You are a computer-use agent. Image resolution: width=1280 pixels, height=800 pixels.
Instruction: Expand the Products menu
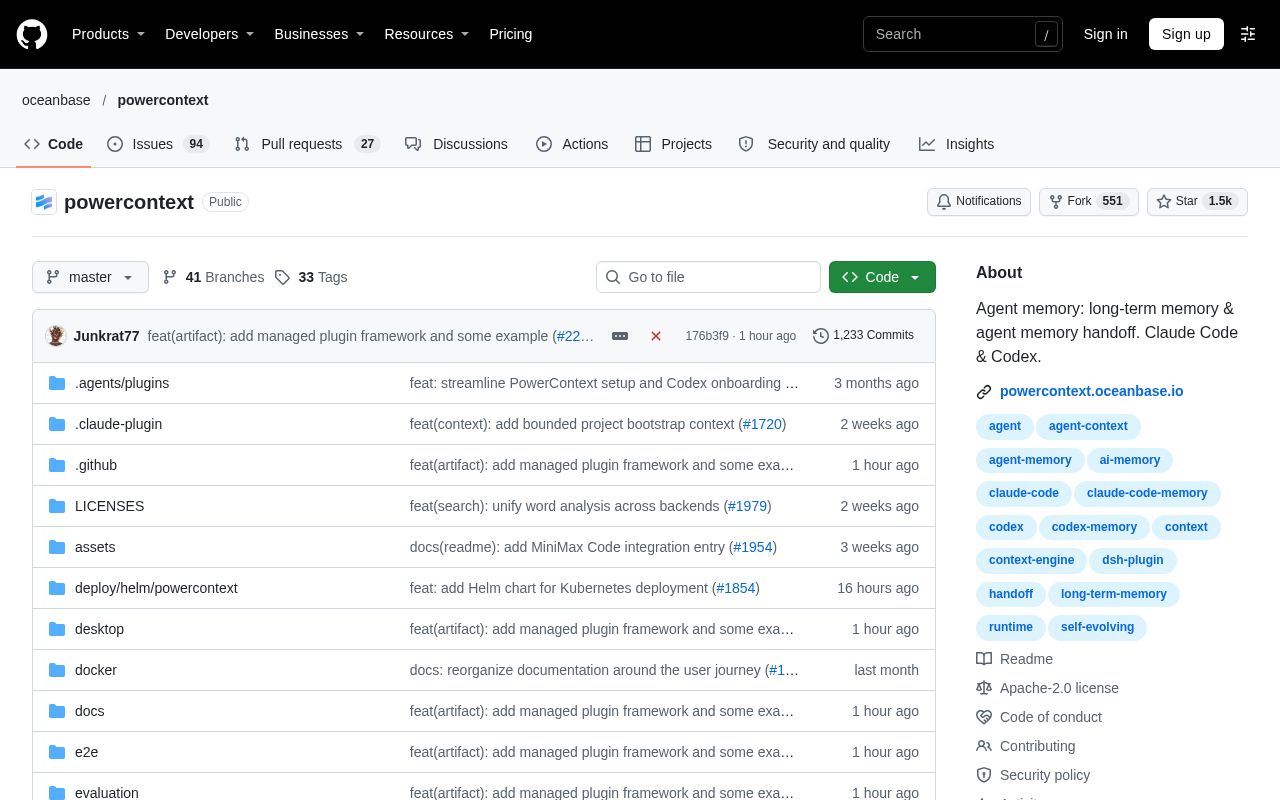click(x=108, y=34)
